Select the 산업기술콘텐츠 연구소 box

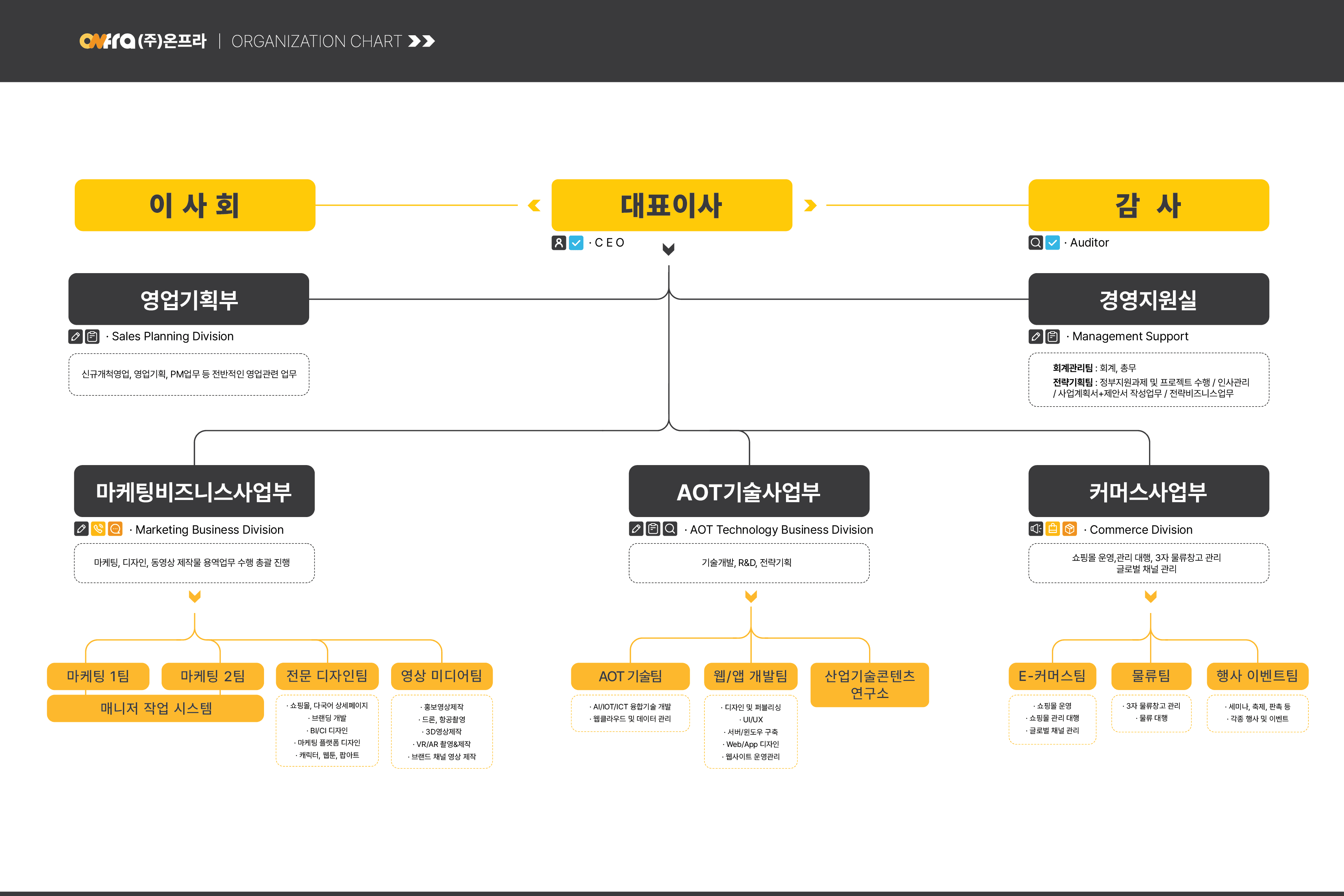pyautogui.click(x=870, y=685)
